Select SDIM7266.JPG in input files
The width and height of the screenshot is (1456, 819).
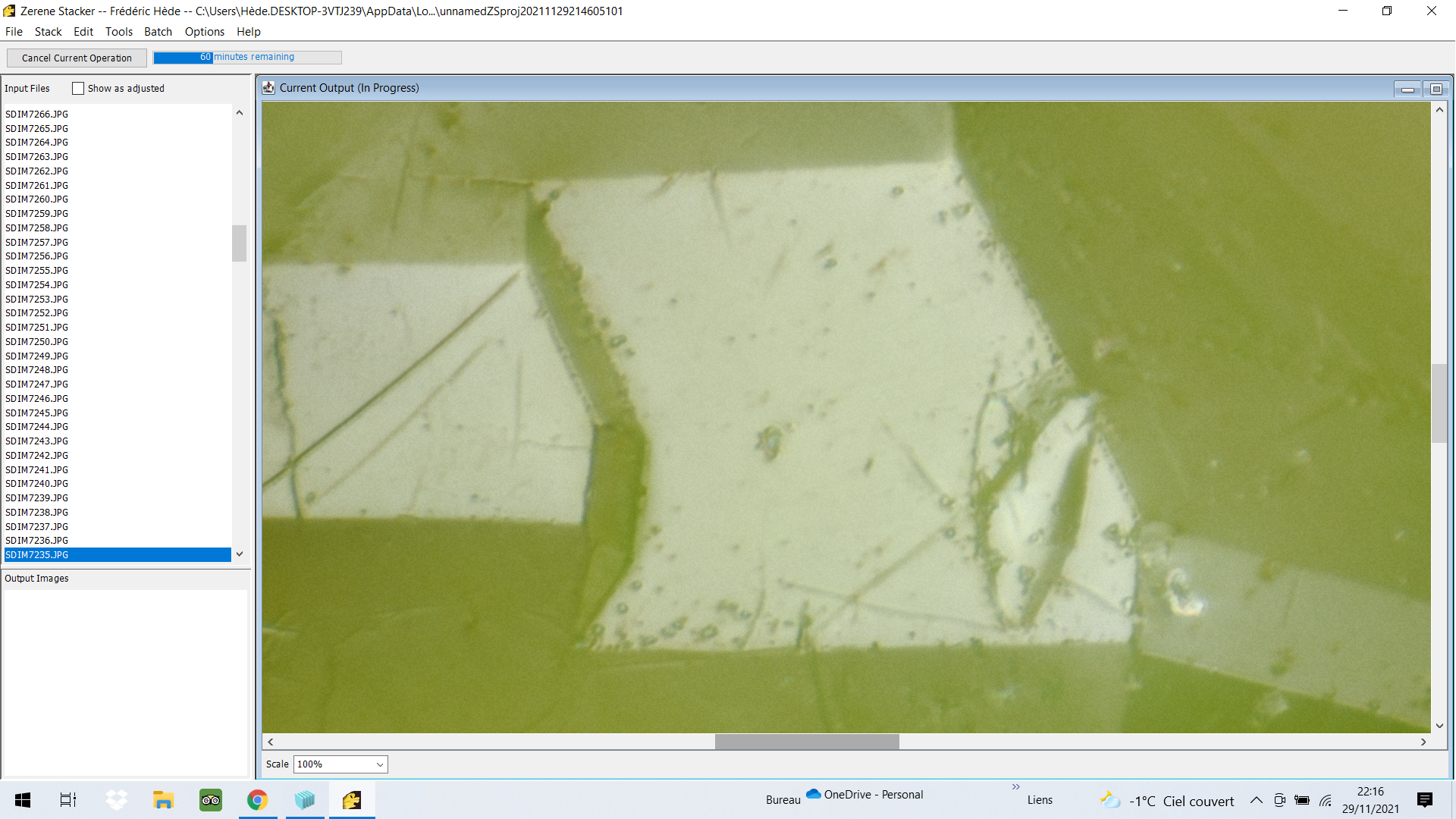[x=118, y=115]
